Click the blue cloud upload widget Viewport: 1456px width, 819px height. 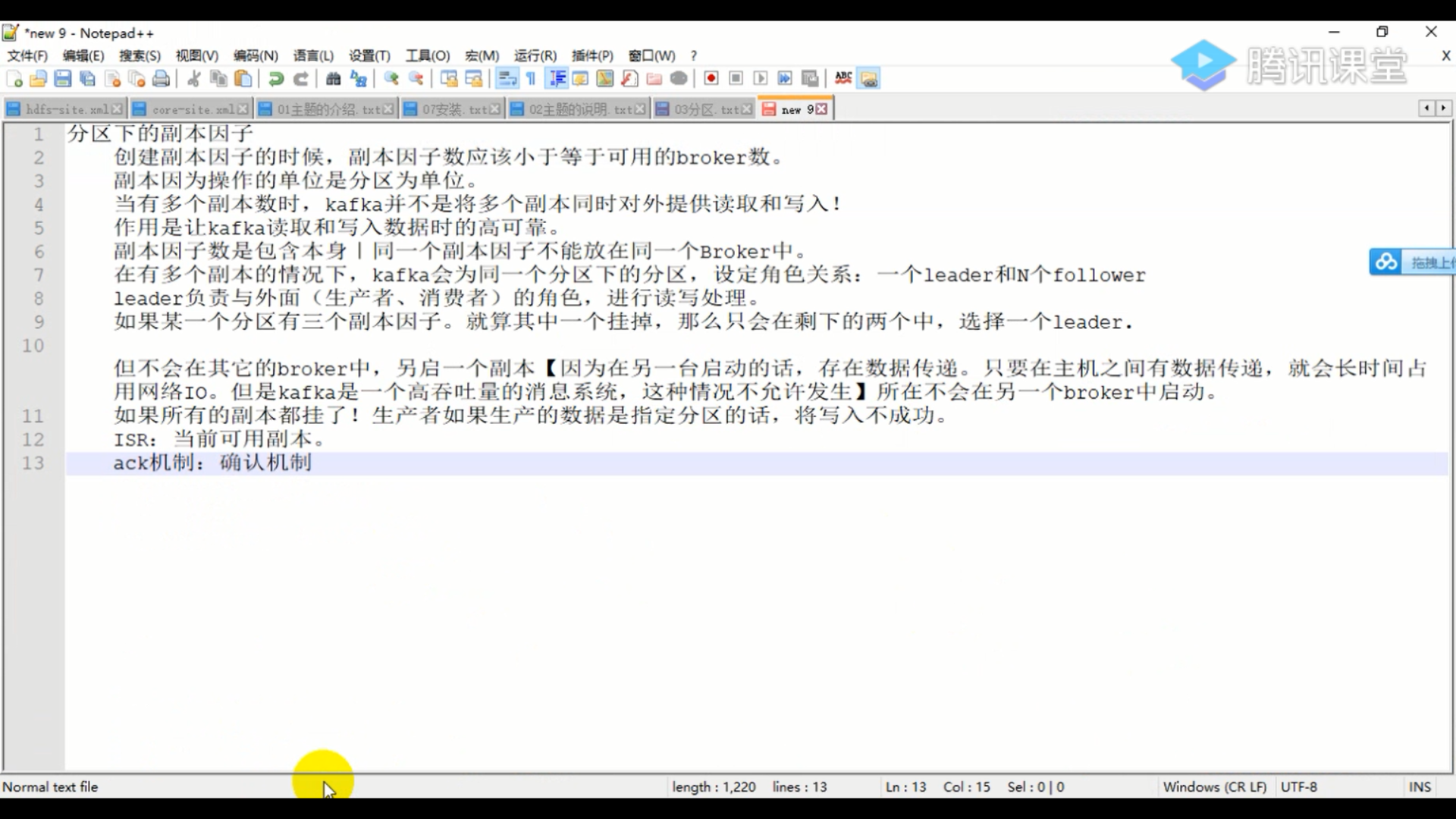(1386, 262)
